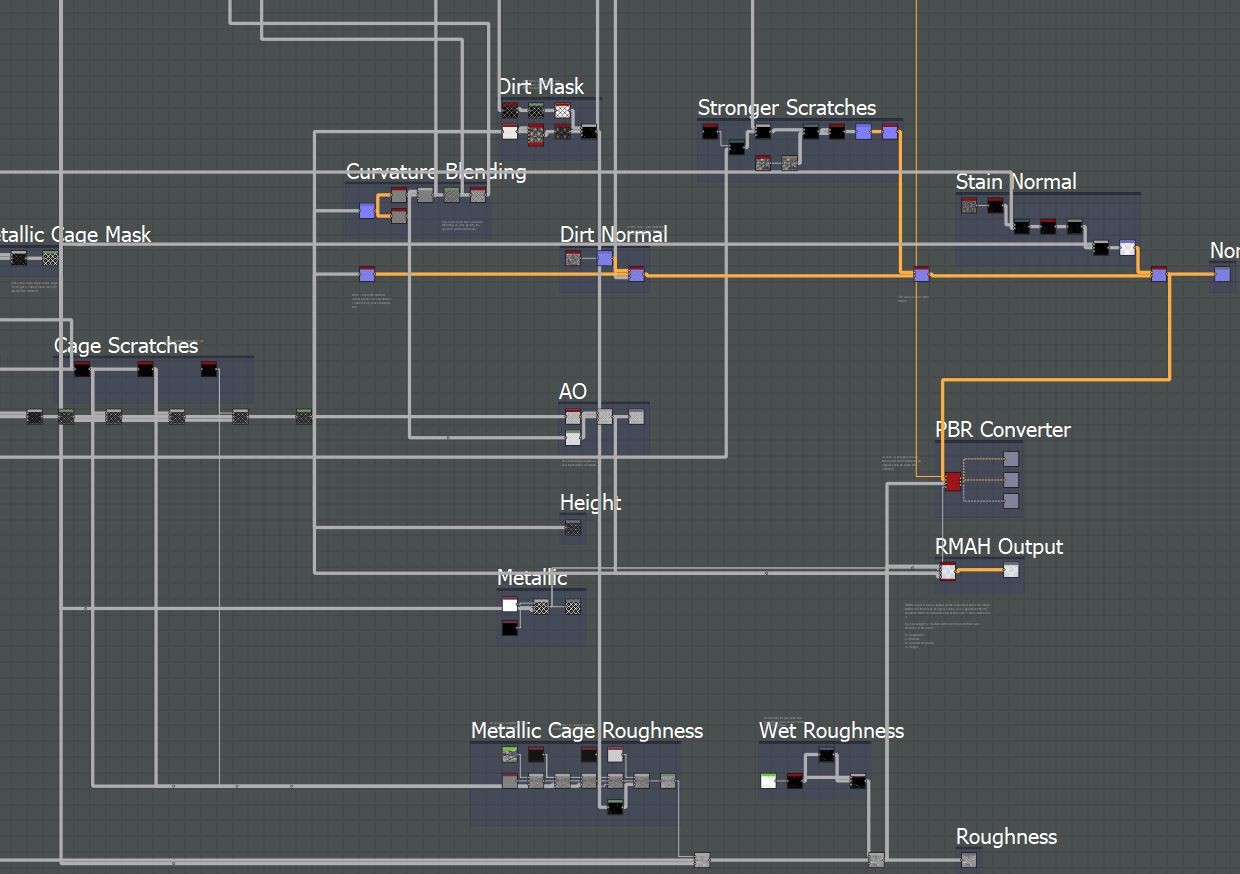Image resolution: width=1240 pixels, height=874 pixels.
Task: Select the light final node in Stain Normal frame
Action: click(x=1127, y=248)
